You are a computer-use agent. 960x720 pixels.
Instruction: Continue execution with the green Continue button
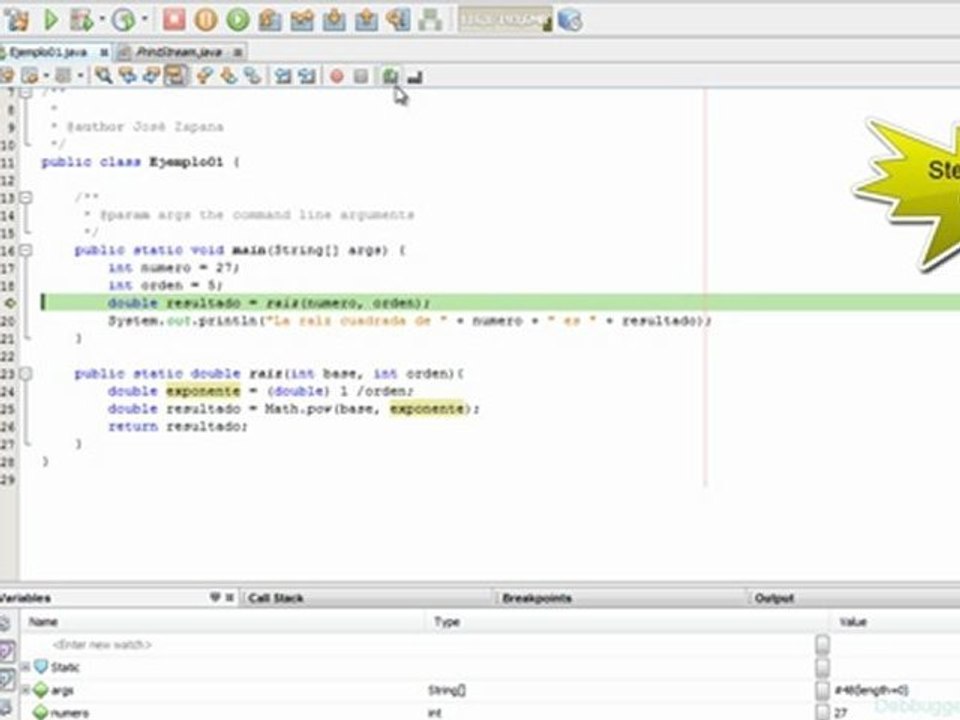pos(238,20)
